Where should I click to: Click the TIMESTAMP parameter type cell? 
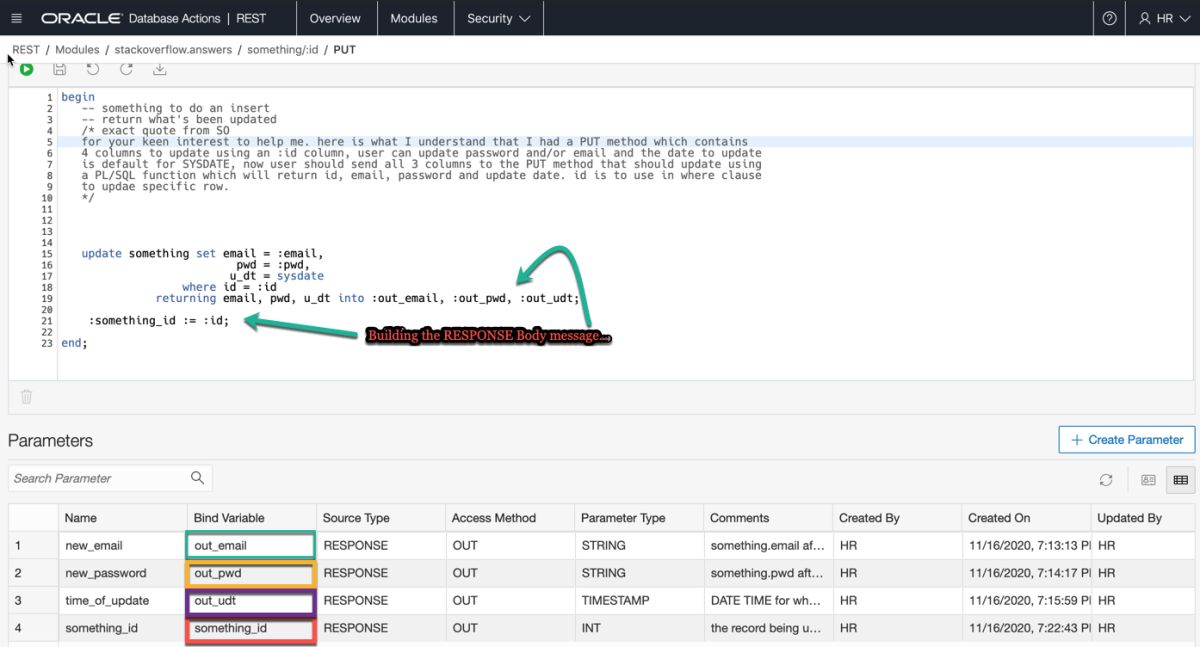pos(638,601)
